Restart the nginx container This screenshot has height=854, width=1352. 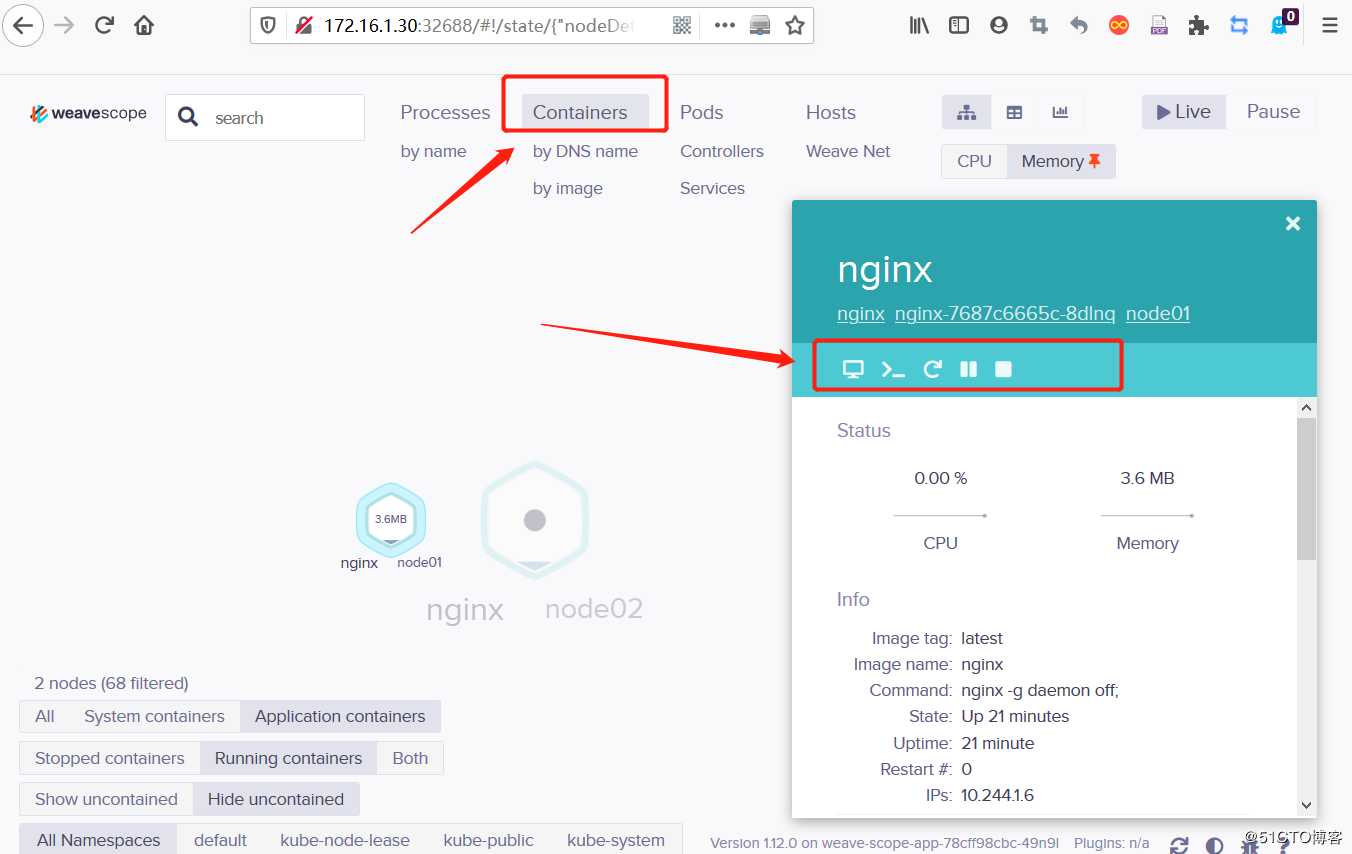click(x=932, y=369)
